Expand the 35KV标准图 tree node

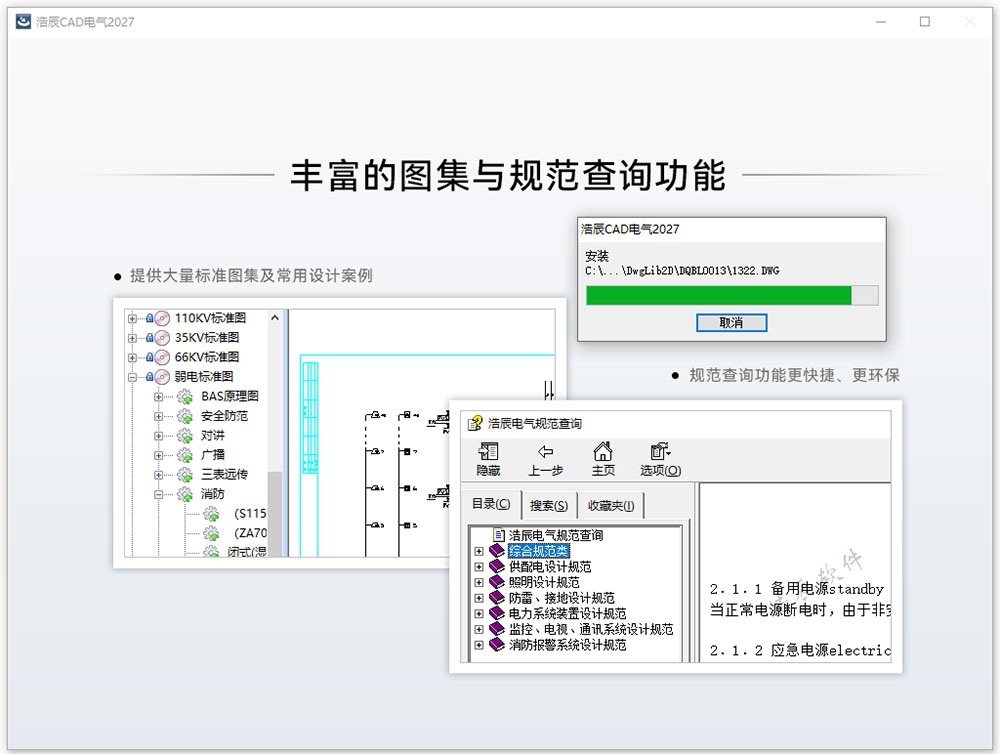point(132,338)
